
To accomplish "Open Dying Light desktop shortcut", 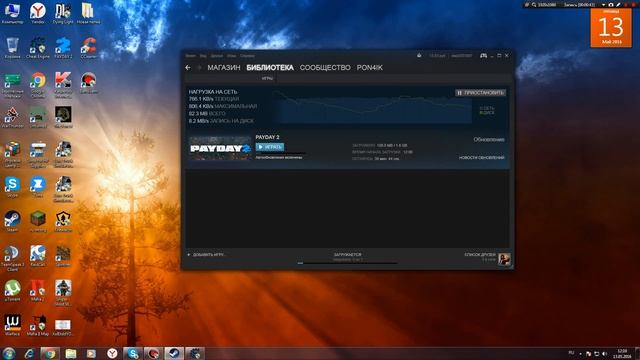I will (x=63, y=13).
